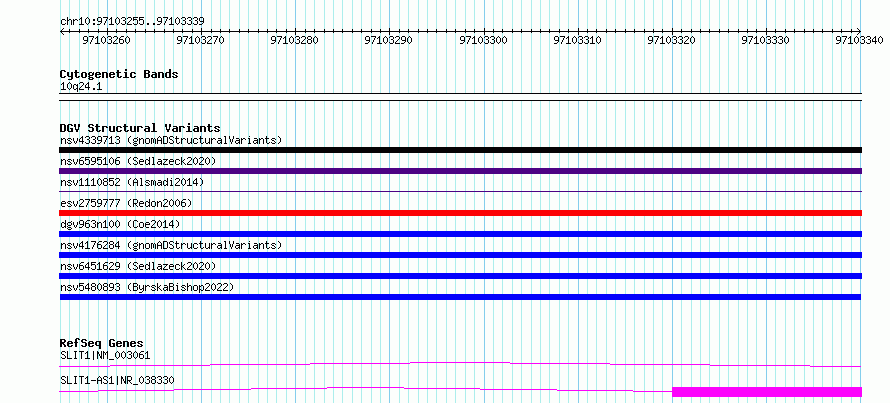
Task: Click the blue nsv4176284 variant bar
Action: [x=461, y=255]
